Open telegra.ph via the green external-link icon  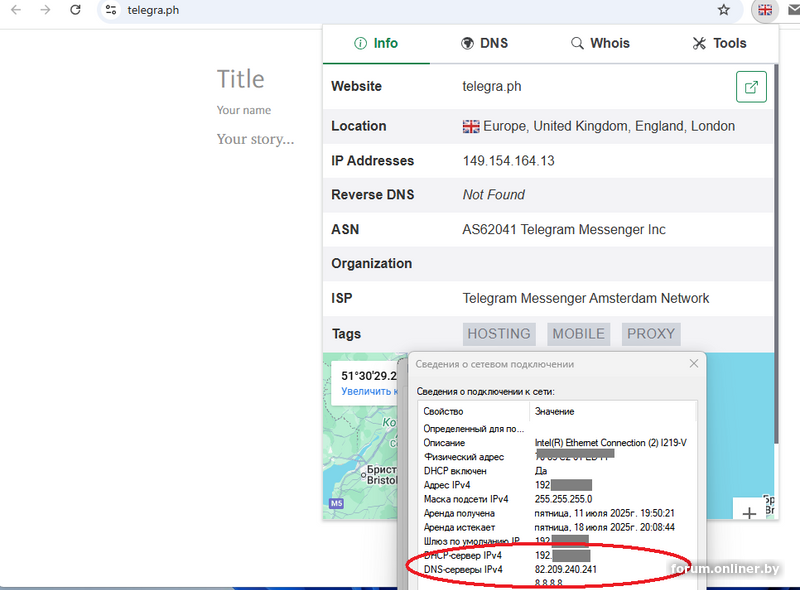pos(751,87)
